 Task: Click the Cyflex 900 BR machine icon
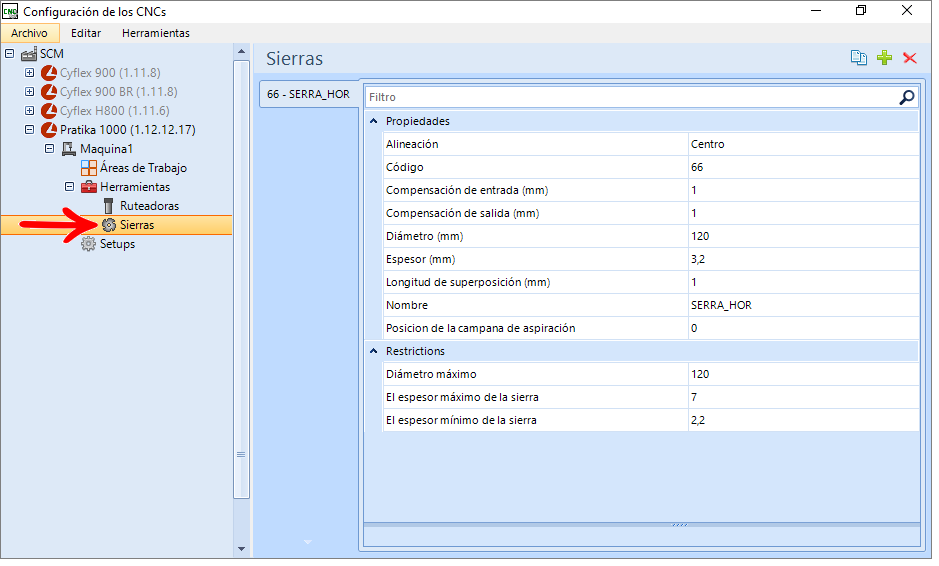tap(49, 92)
